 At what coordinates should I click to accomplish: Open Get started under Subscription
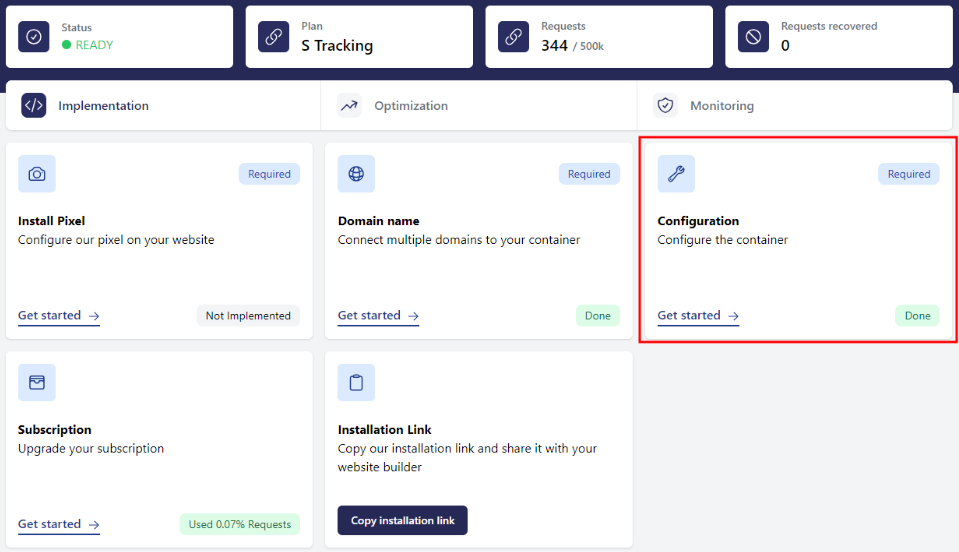click(x=58, y=524)
